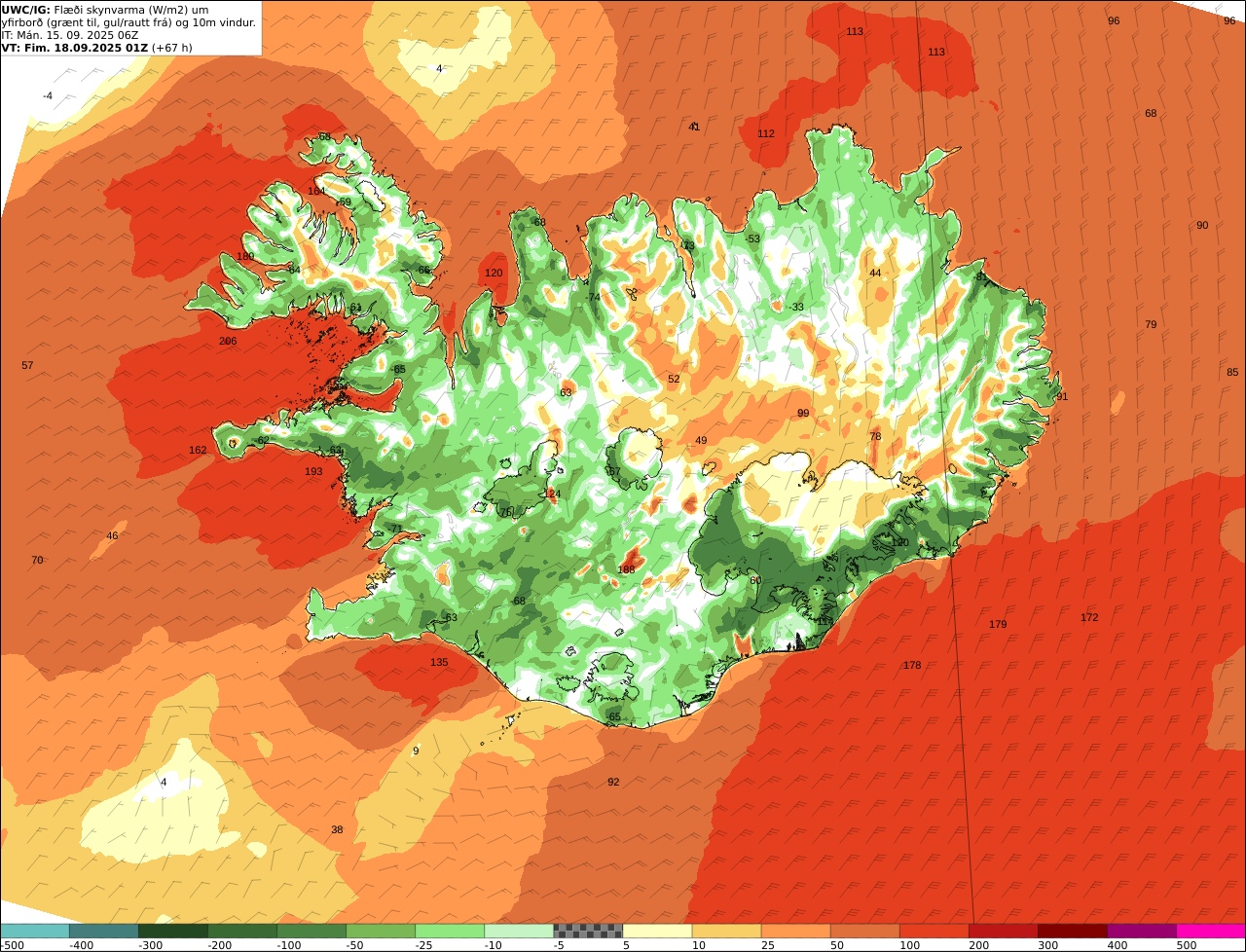Click the '168' value in south-central Iceland
The height and width of the screenshot is (952, 1246).
tap(626, 570)
